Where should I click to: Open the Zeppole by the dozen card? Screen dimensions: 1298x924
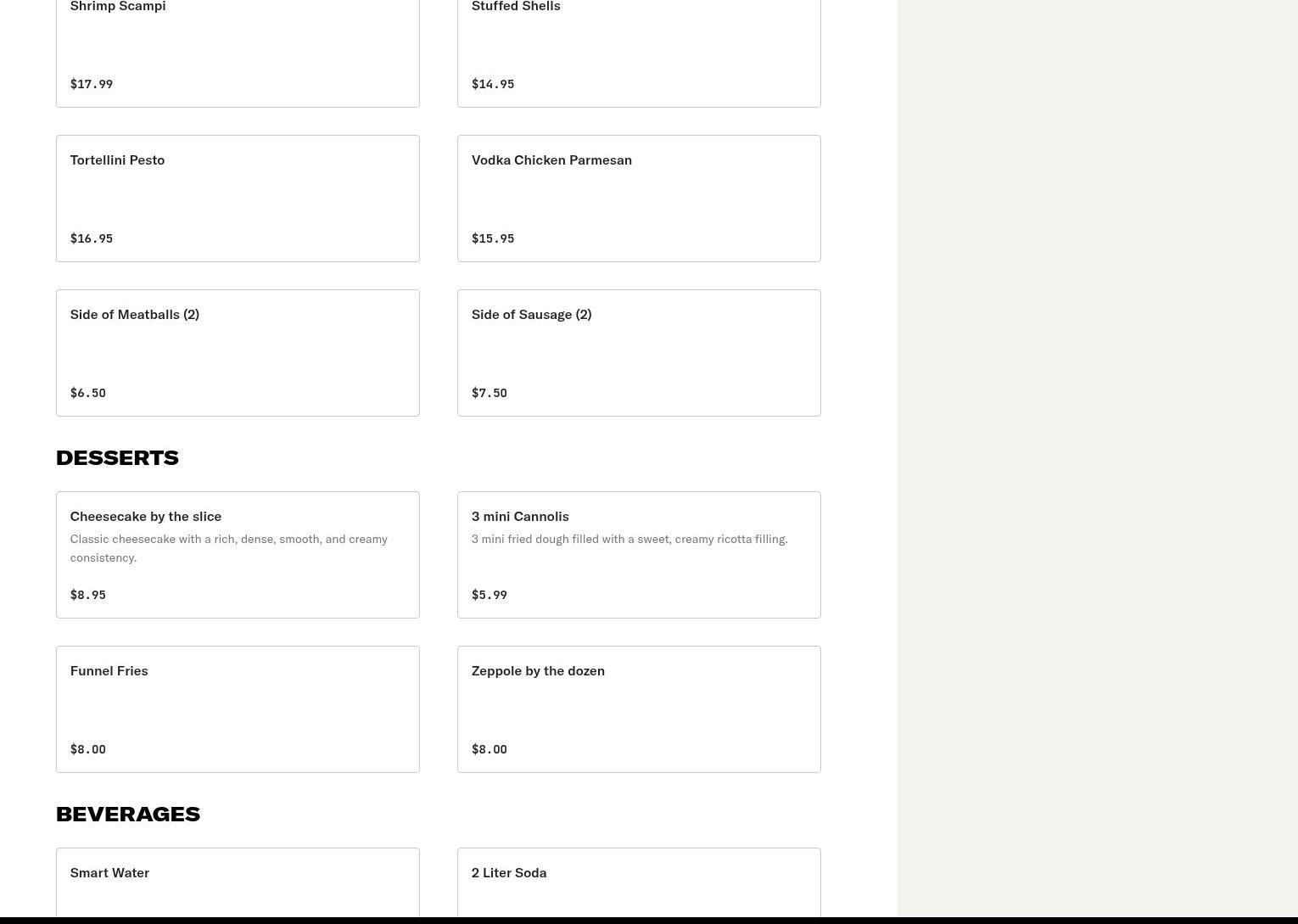pos(639,709)
